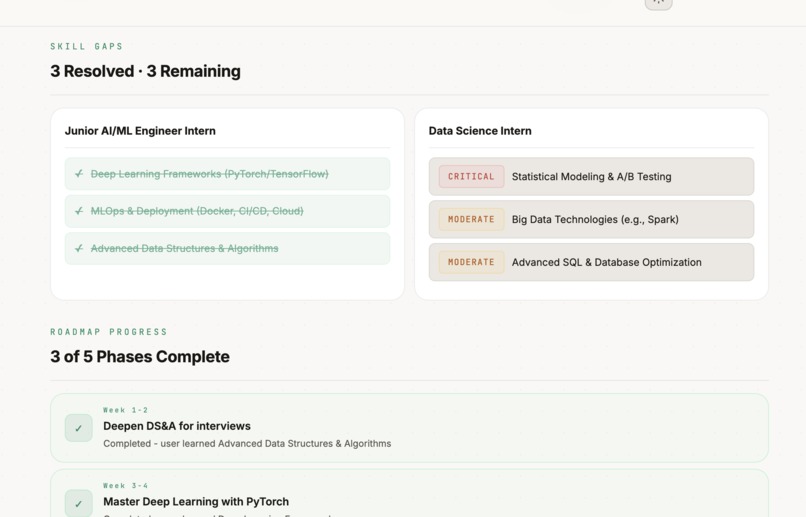Select MODERATE badge for Big Data Technologies
The width and height of the screenshot is (806, 517).
pyautogui.click(x=471, y=219)
